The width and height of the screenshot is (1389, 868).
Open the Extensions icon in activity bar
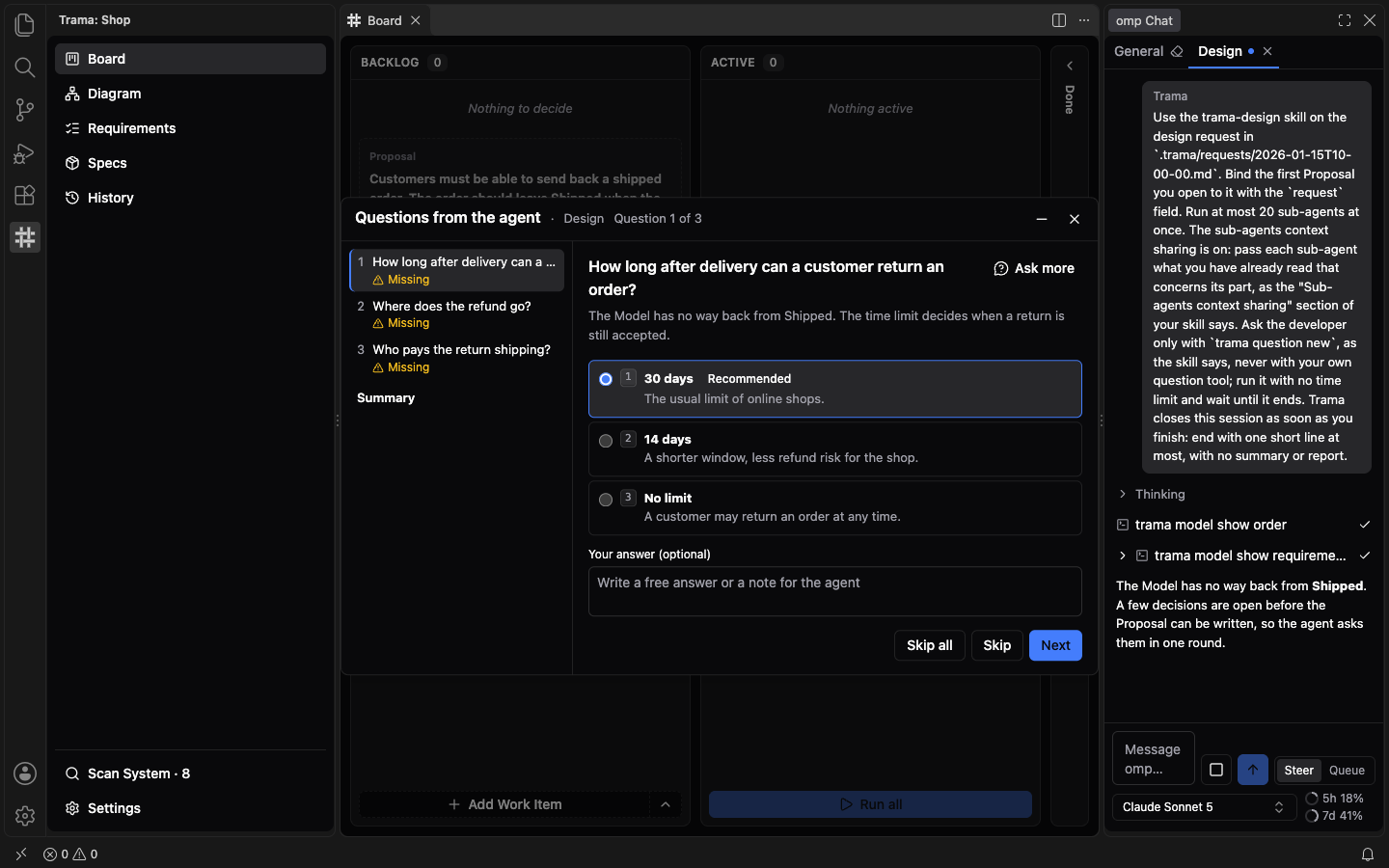point(25,195)
